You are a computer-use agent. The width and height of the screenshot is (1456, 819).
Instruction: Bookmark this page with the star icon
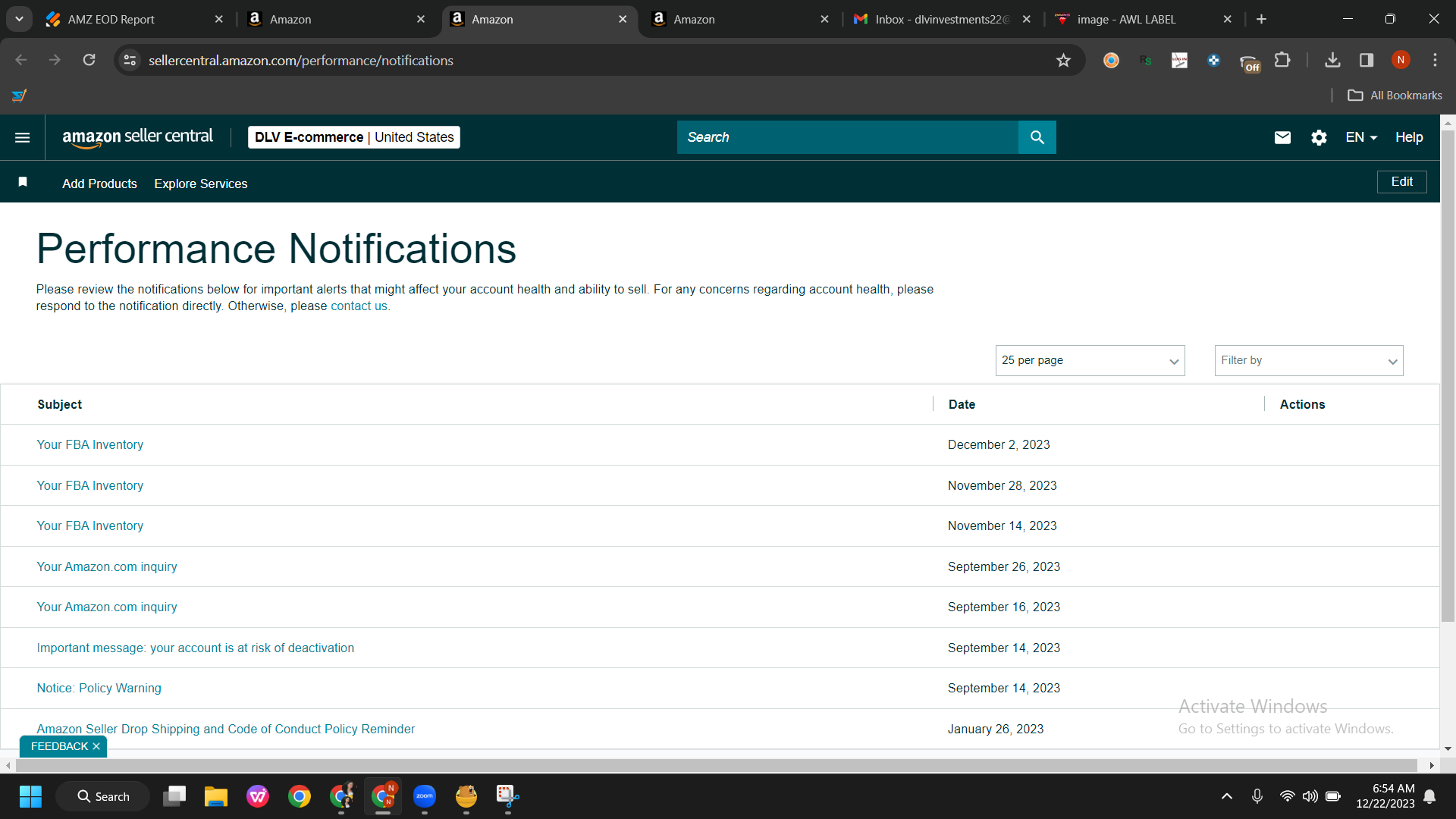click(x=1063, y=60)
